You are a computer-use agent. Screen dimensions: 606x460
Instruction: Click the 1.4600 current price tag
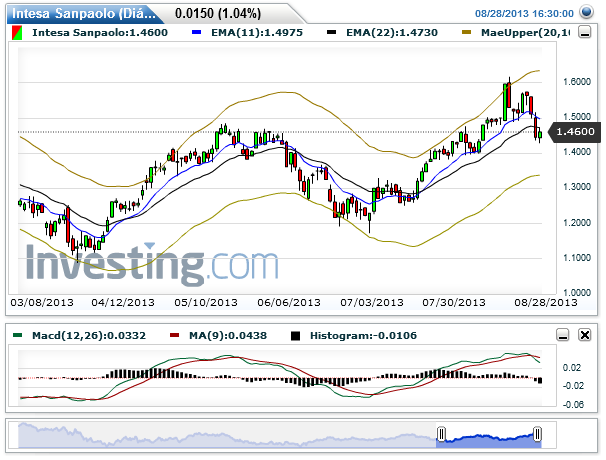click(575, 132)
